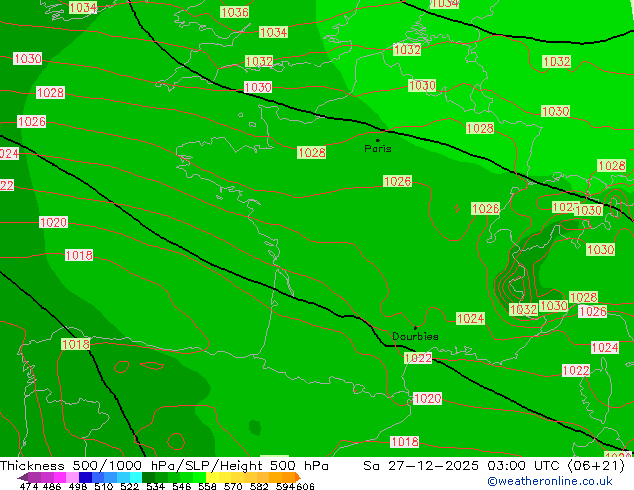This screenshot has height=490, width=634.
Task: Select the 1036 isobar pressure label
Action: (235, 12)
